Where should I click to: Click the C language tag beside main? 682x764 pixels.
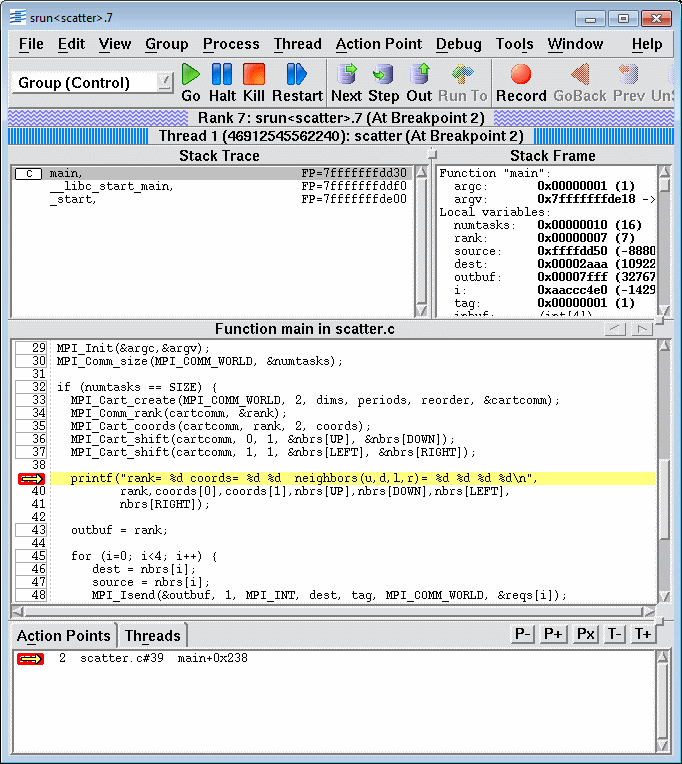28,173
